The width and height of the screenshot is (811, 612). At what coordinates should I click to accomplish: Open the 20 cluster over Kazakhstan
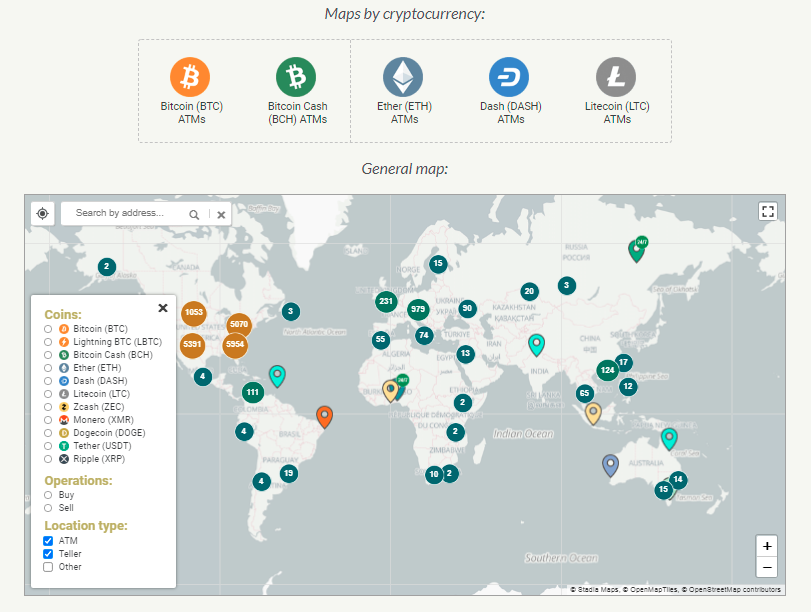coord(529,291)
